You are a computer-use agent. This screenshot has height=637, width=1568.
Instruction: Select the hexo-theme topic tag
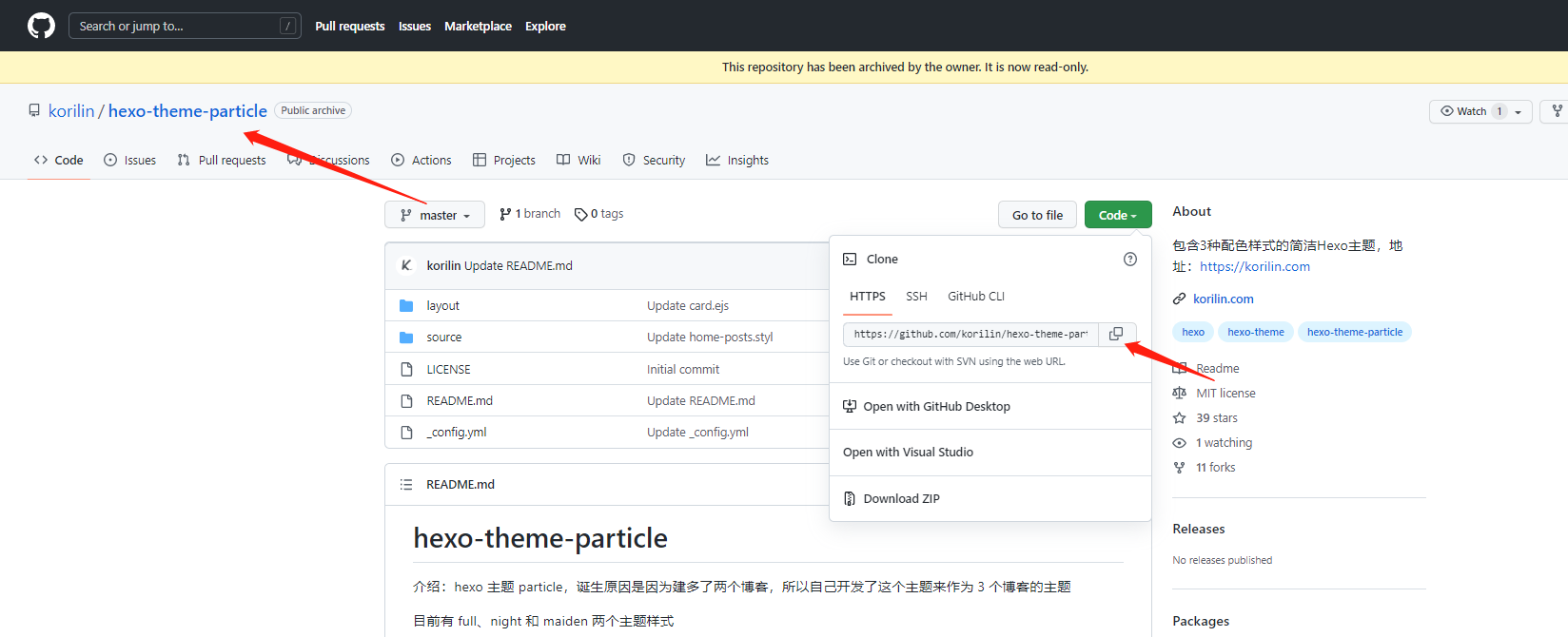click(x=1255, y=332)
